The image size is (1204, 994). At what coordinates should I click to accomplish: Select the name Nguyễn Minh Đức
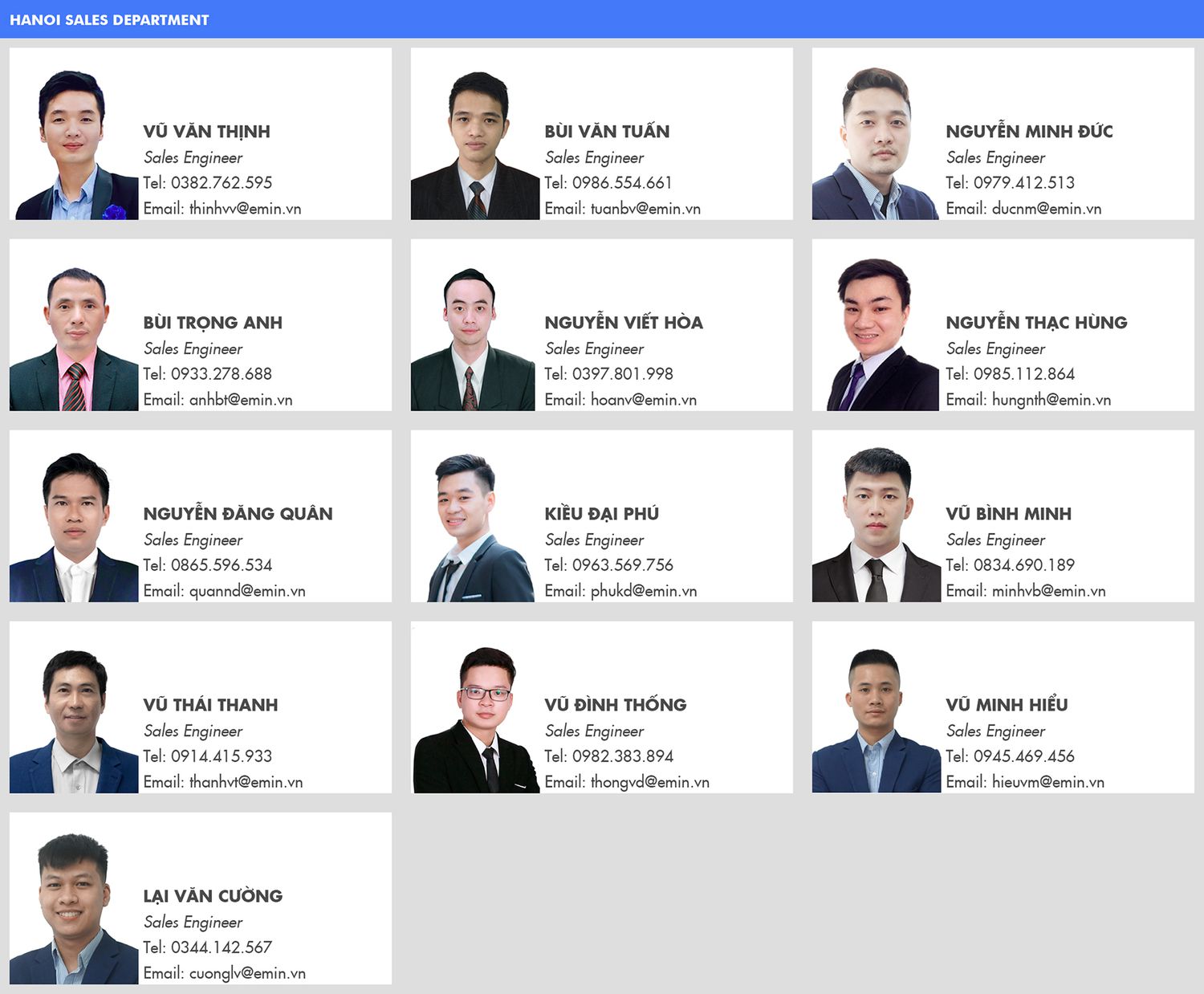(1030, 132)
